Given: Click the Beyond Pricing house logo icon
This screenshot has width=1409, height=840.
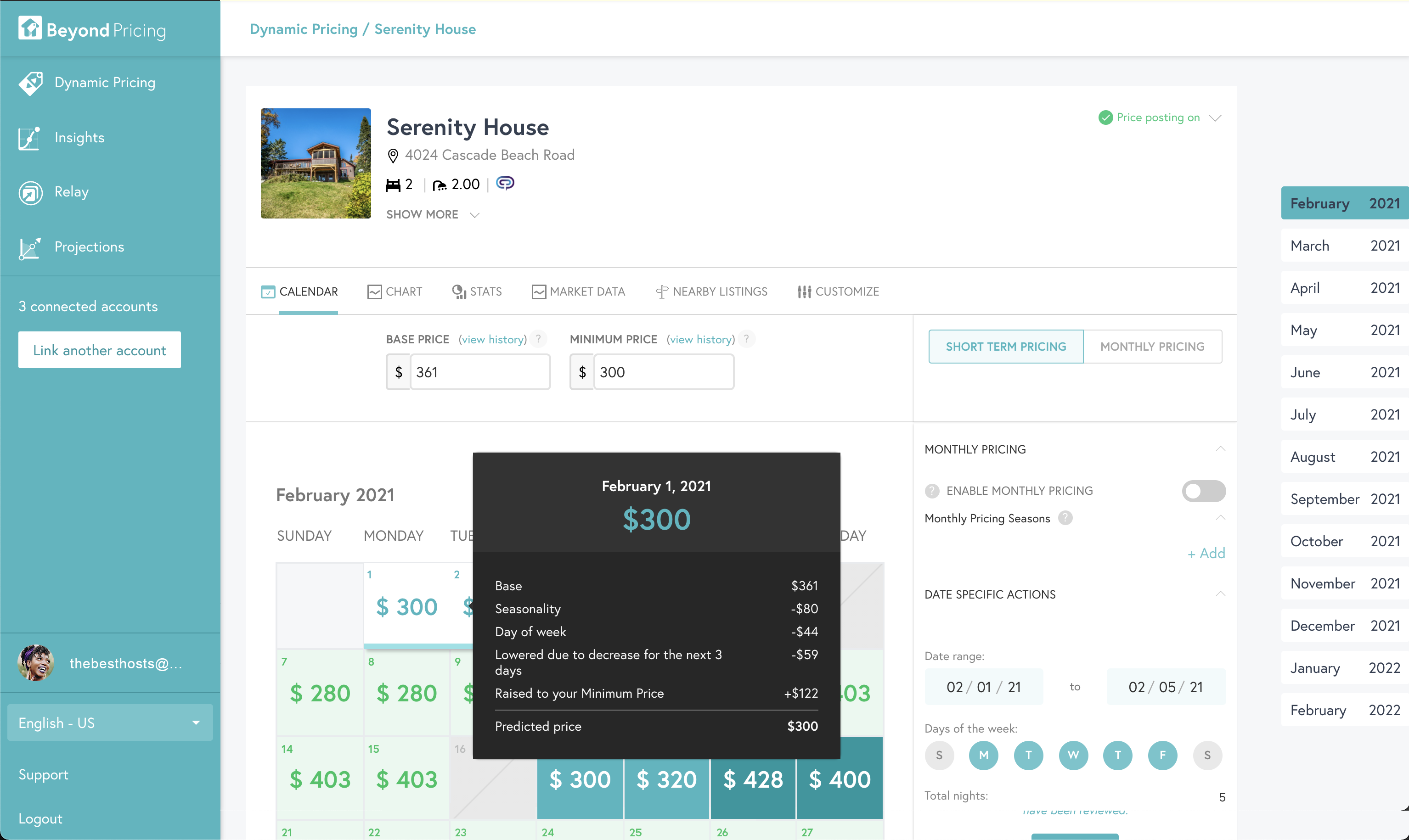Looking at the screenshot, I should [x=30, y=28].
